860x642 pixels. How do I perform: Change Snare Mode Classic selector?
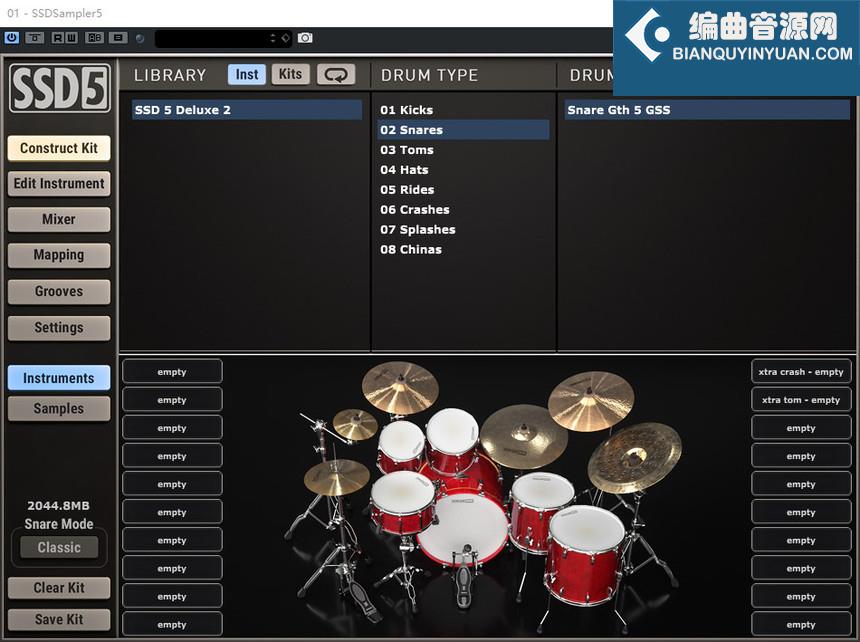[x=59, y=547]
